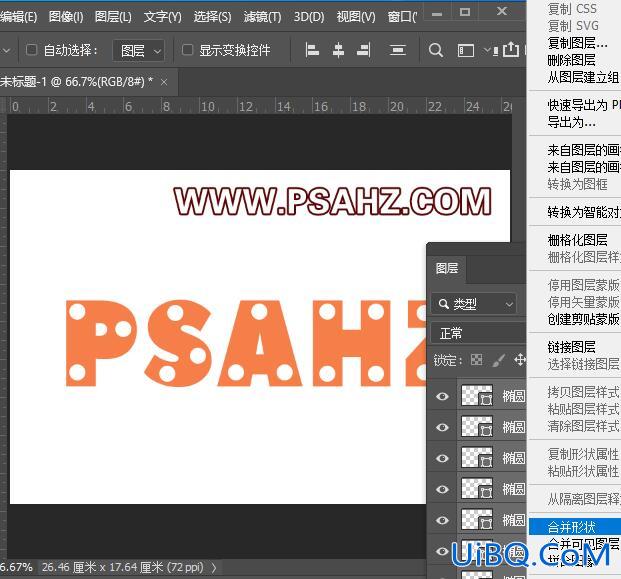
Task: Open the 图层(L) menu
Action: click(x=113, y=17)
